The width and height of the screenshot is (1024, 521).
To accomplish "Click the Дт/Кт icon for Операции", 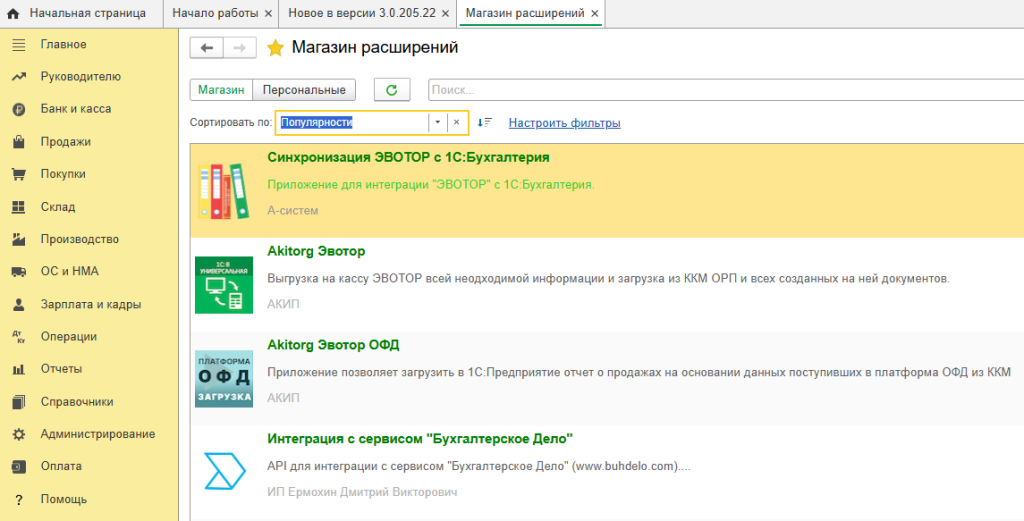I will (18, 337).
